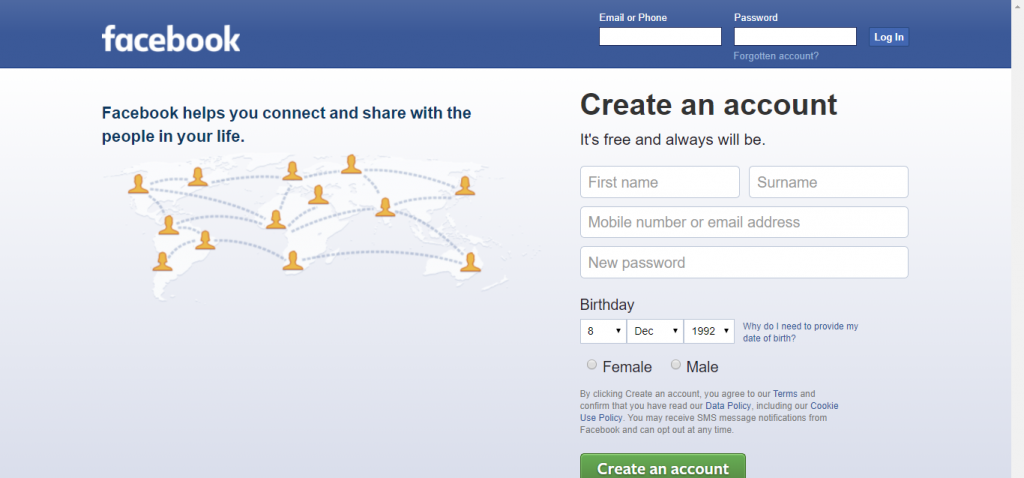Focus the header Password login field
The width and height of the screenshot is (1024, 478).
[x=795, y=37]
